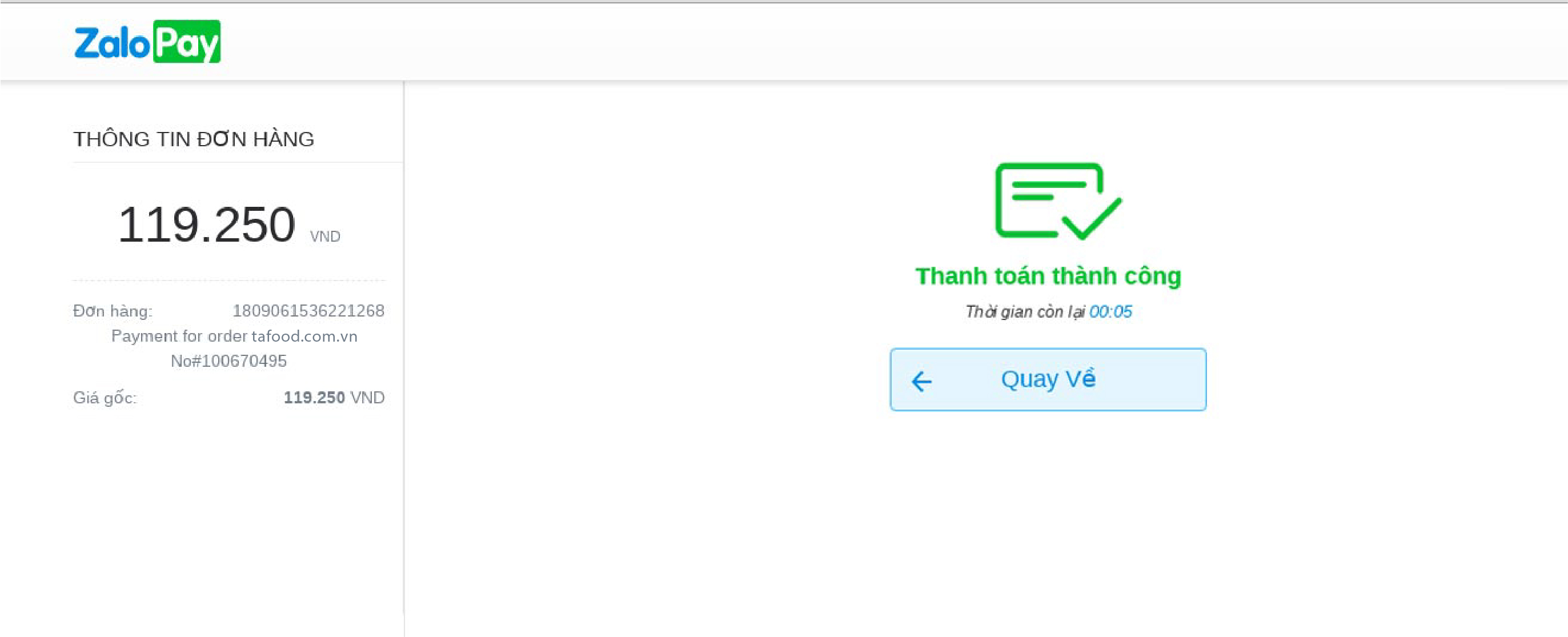Click the left arrow icon in Quay Về button
Viewport: 1568px width, 637px height.
[x=921, y=381]
